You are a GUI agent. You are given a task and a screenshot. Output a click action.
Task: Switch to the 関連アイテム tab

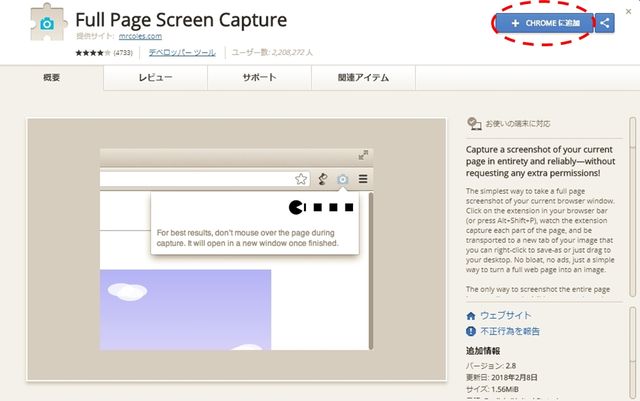click(363, 77)
